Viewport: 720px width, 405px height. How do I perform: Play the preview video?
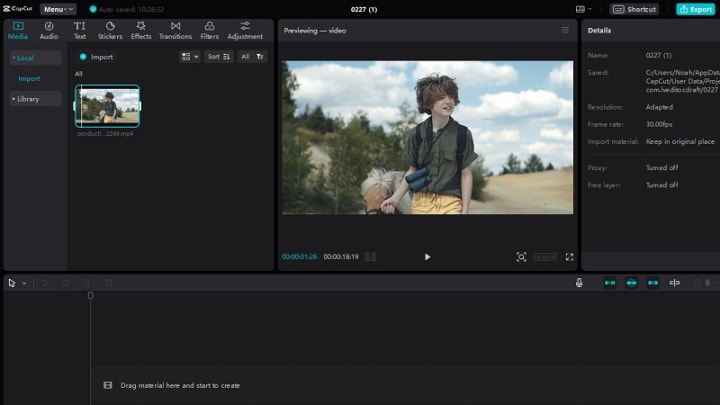427,257
